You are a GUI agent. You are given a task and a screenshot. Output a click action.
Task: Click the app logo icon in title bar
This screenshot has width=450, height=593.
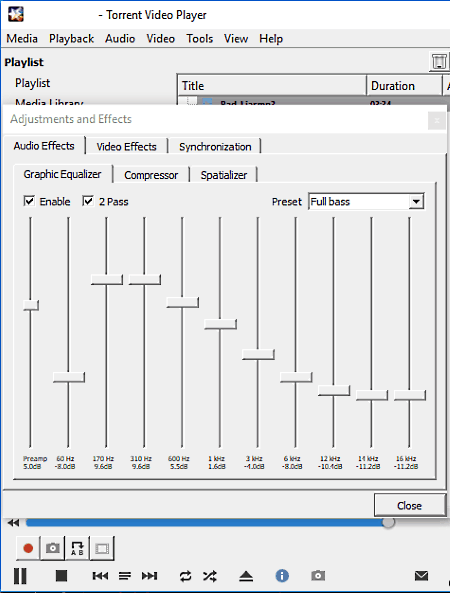16,14
